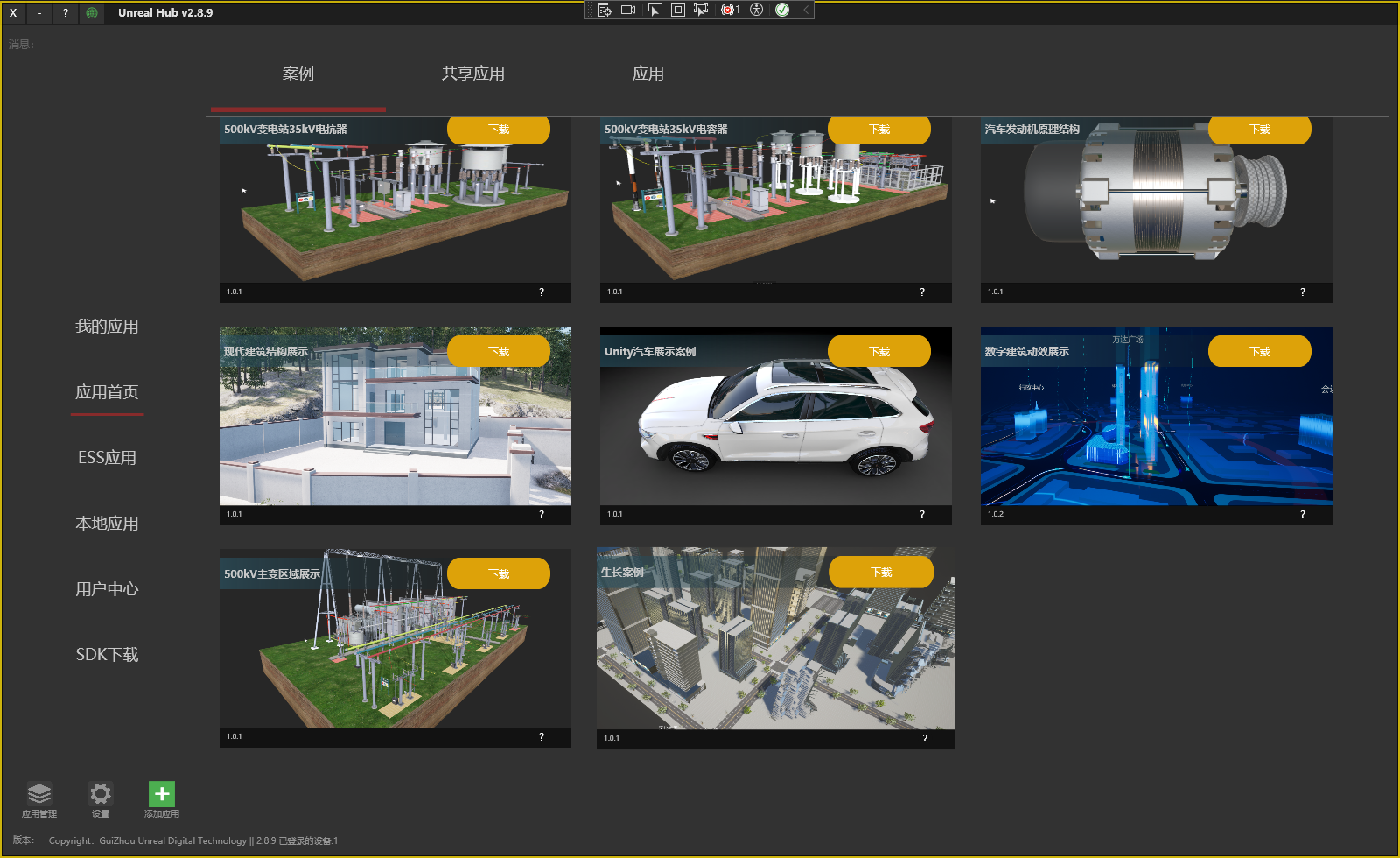The height and width of the screenshot is (858, 1400).
Task: Click the accessibility person icon in toolbar
Action: pyautogui.click(x=756, y=10)
